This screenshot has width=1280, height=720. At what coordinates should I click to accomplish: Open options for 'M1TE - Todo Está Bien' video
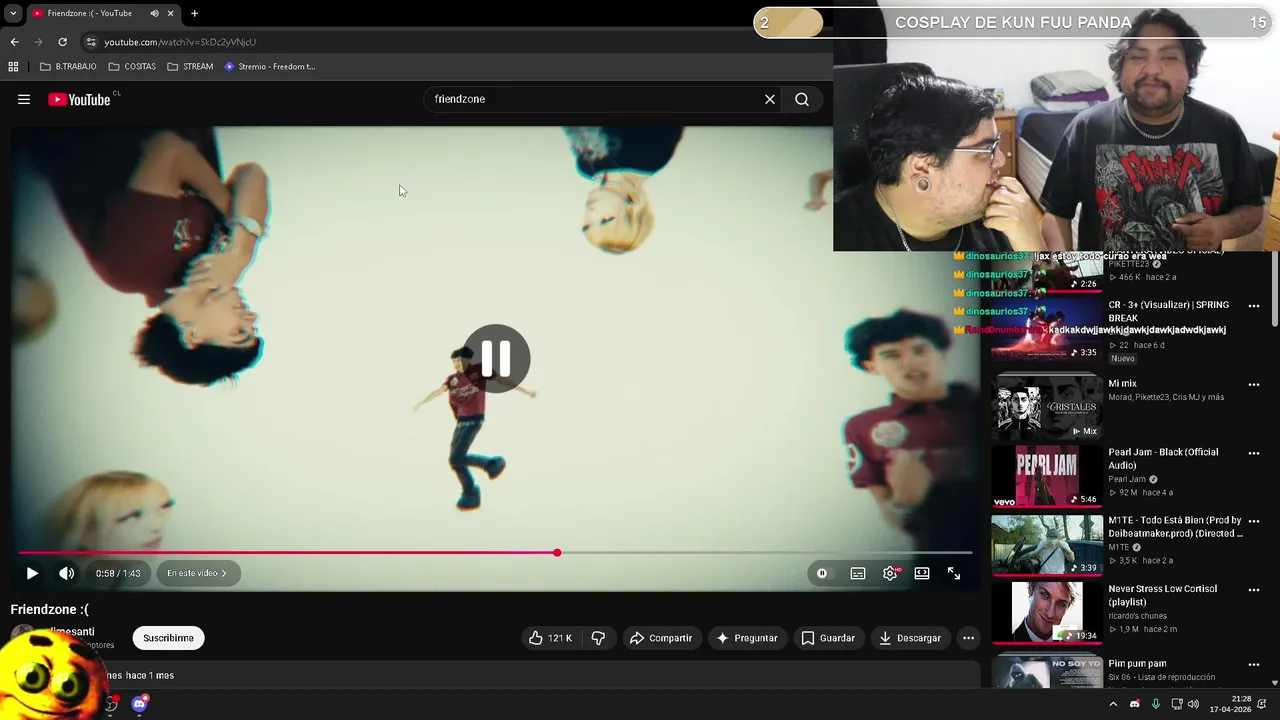pos(1253,521)
